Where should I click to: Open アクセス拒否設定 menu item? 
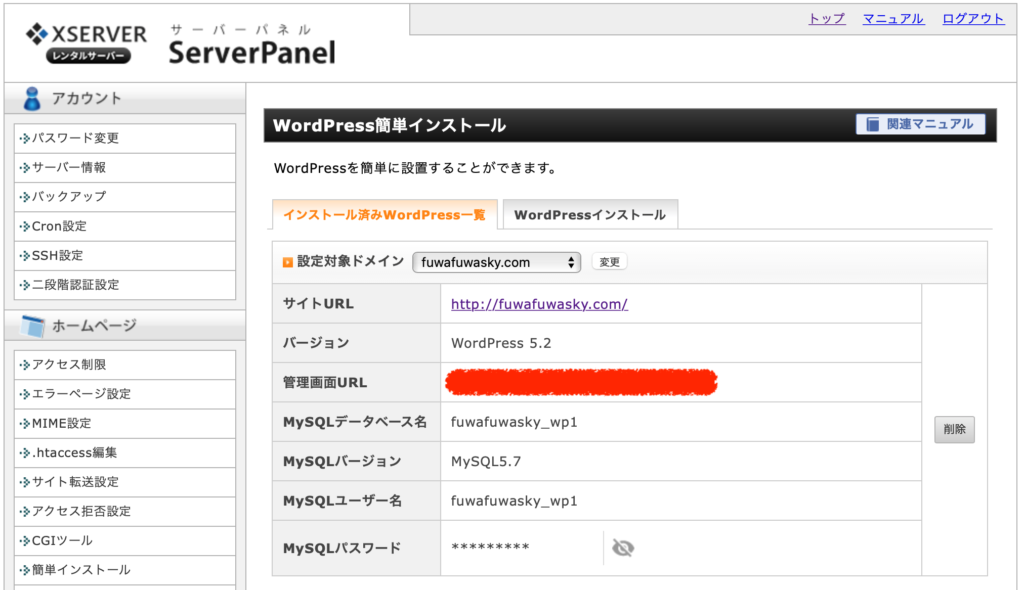pos(125,511)
